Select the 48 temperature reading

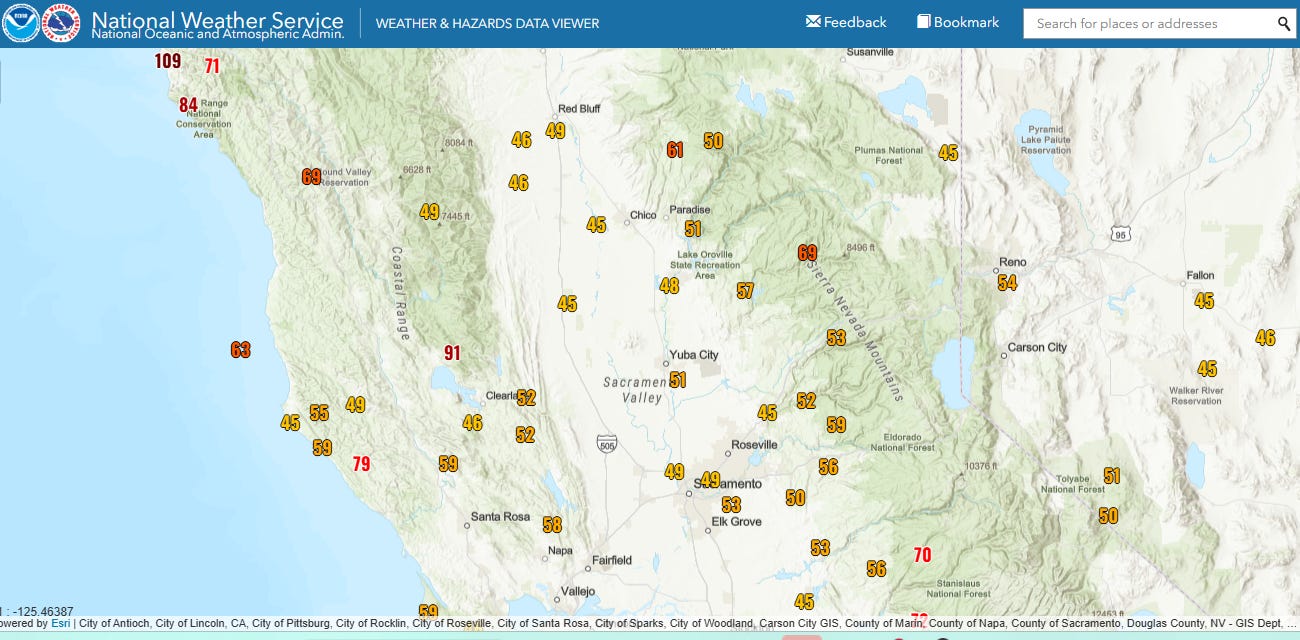669,286
